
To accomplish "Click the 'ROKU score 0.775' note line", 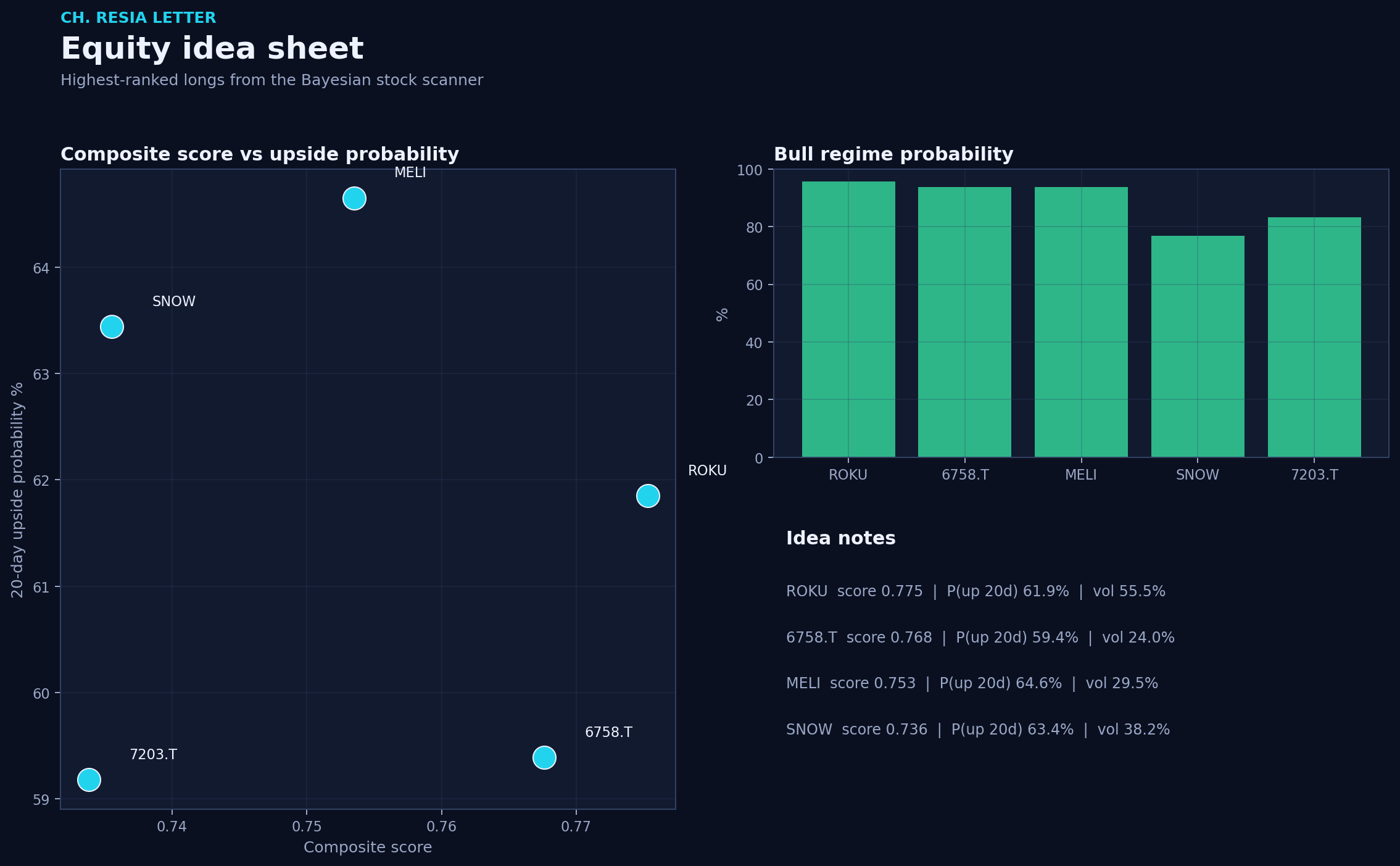I will pyautogui.click(x=975, y=591).
